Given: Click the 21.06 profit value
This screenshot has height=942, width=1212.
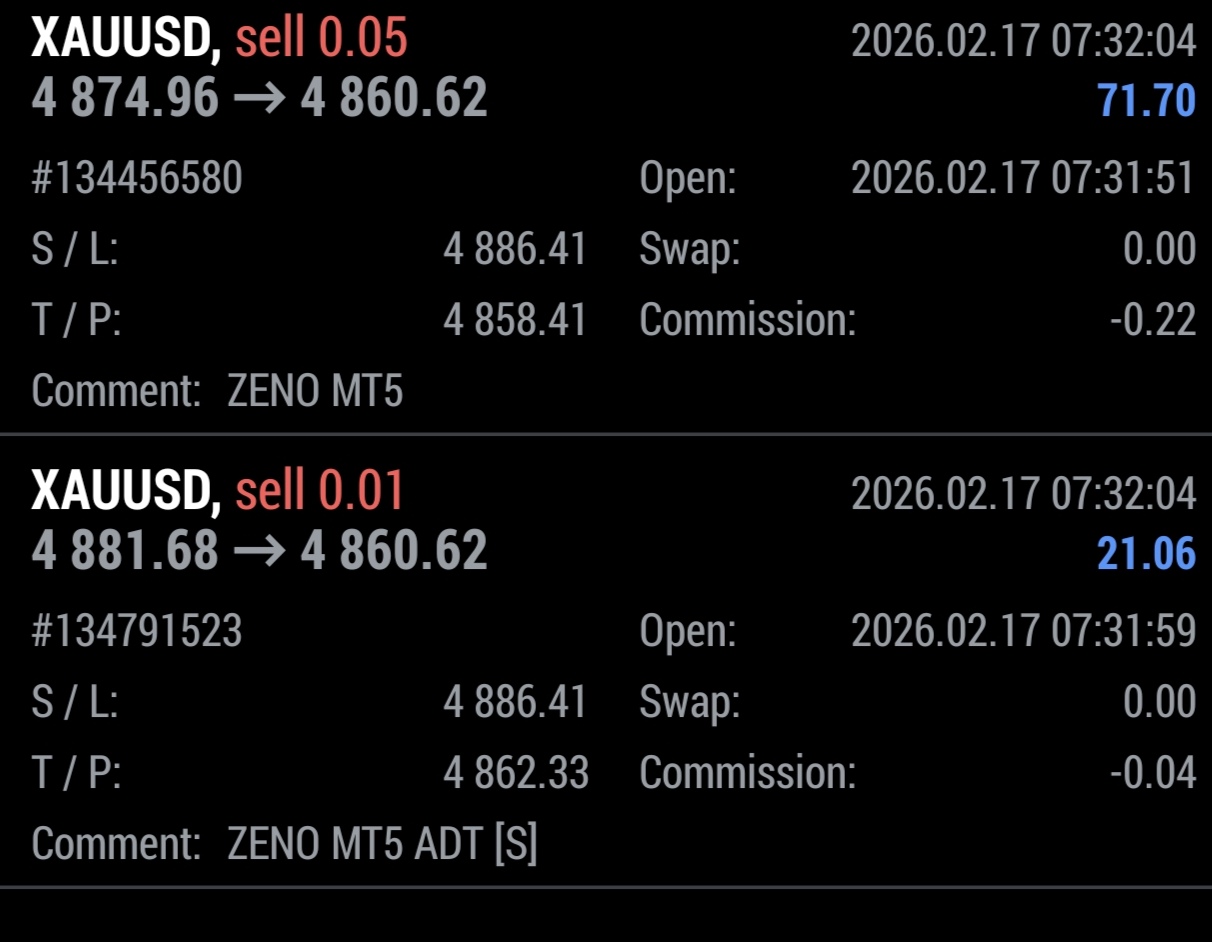Looking at the screenshot, I should tap(1146, 553).
